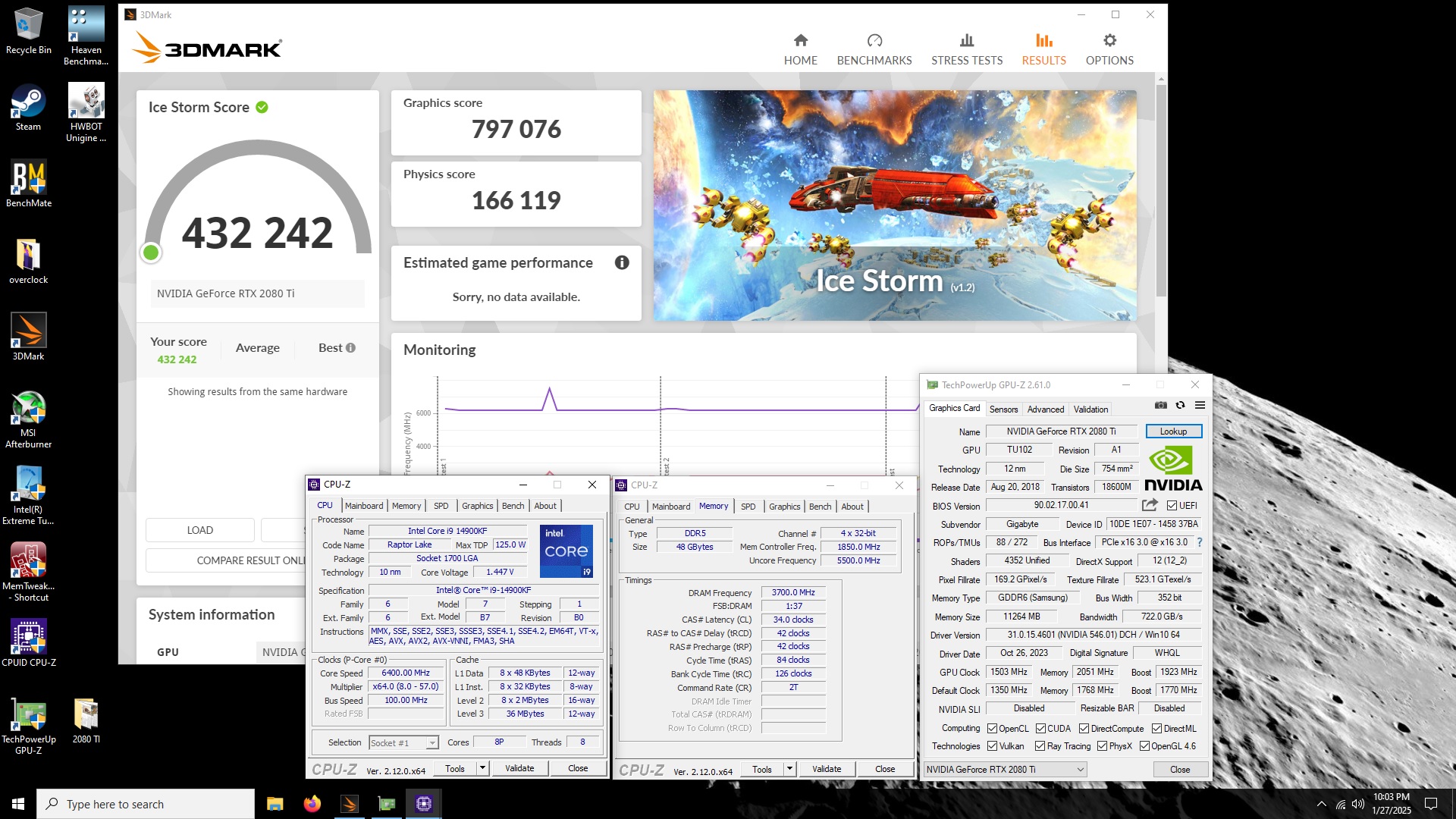Click Validate in CPU-Z Memory window
Viewport: 1456px width, 819px height.
pos(827,769)
